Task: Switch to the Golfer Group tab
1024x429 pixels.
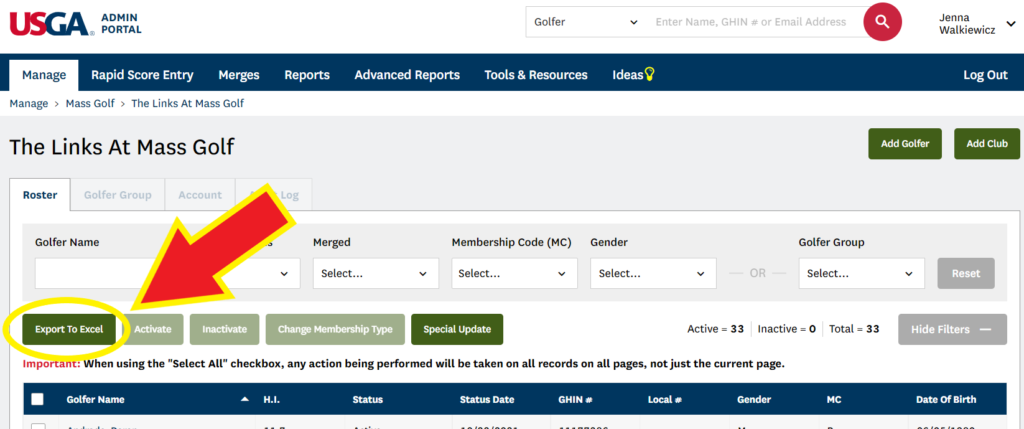Action: (x=118, y=195)
